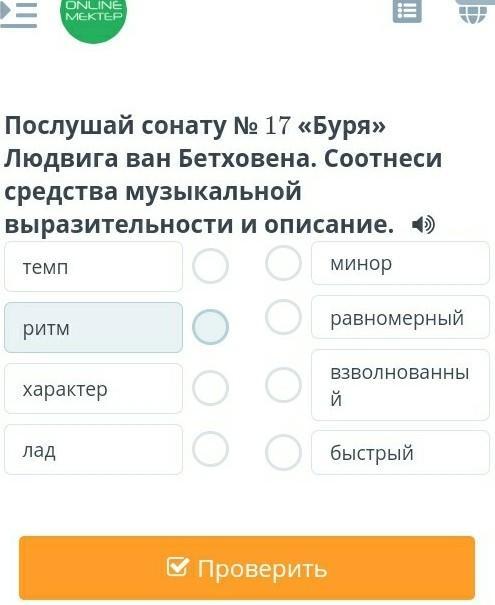Choose the характер item box
Viewport: 495px width, 605px height.
click(93, 389)
